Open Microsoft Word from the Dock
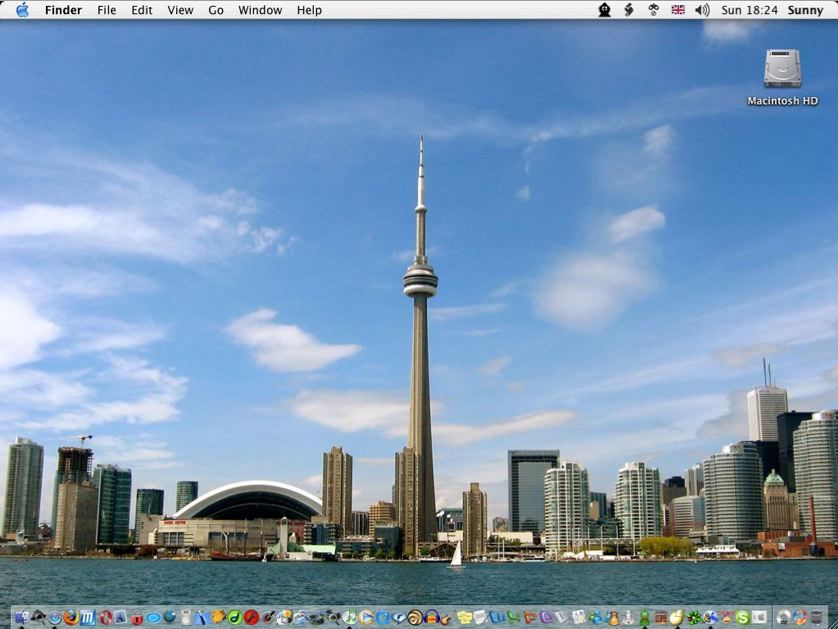The height and width of the screenshot is (629, 838). [x=497, y=618]
